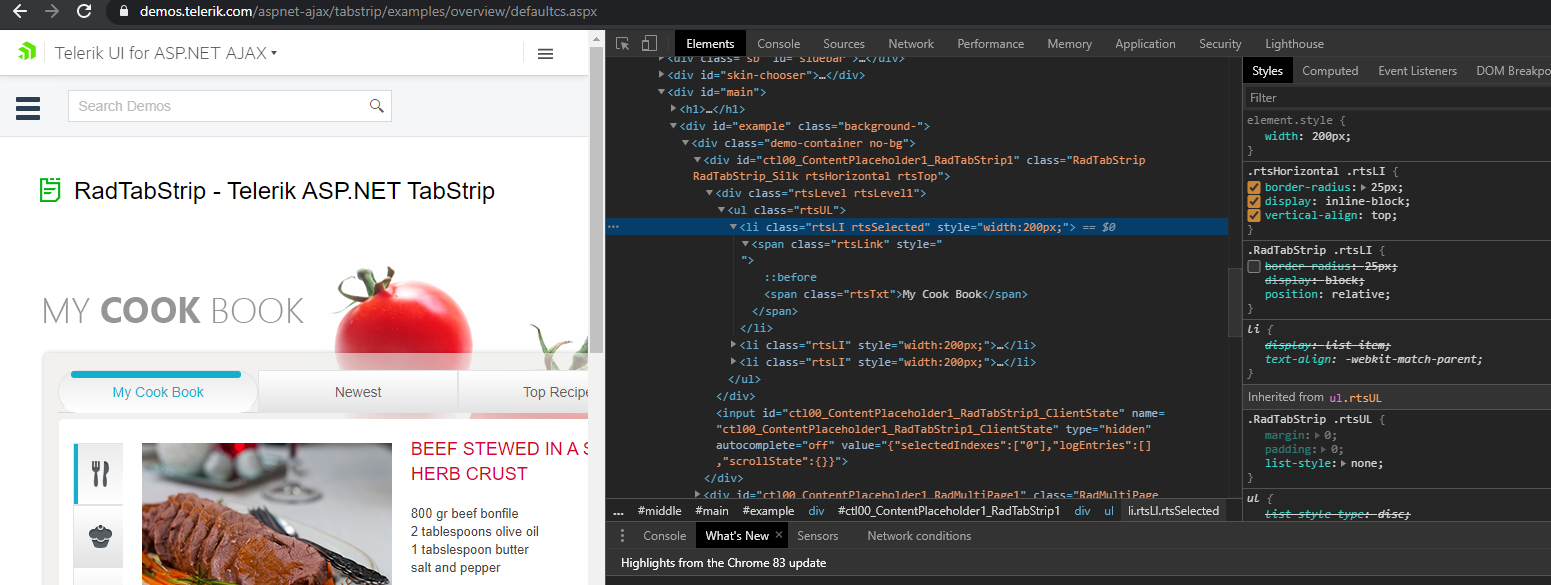The height and width of the screenshot is (585, 1551).
Task: Click the BEEF STEWED IN A recipe heading
Action: (x=499, y=461)
